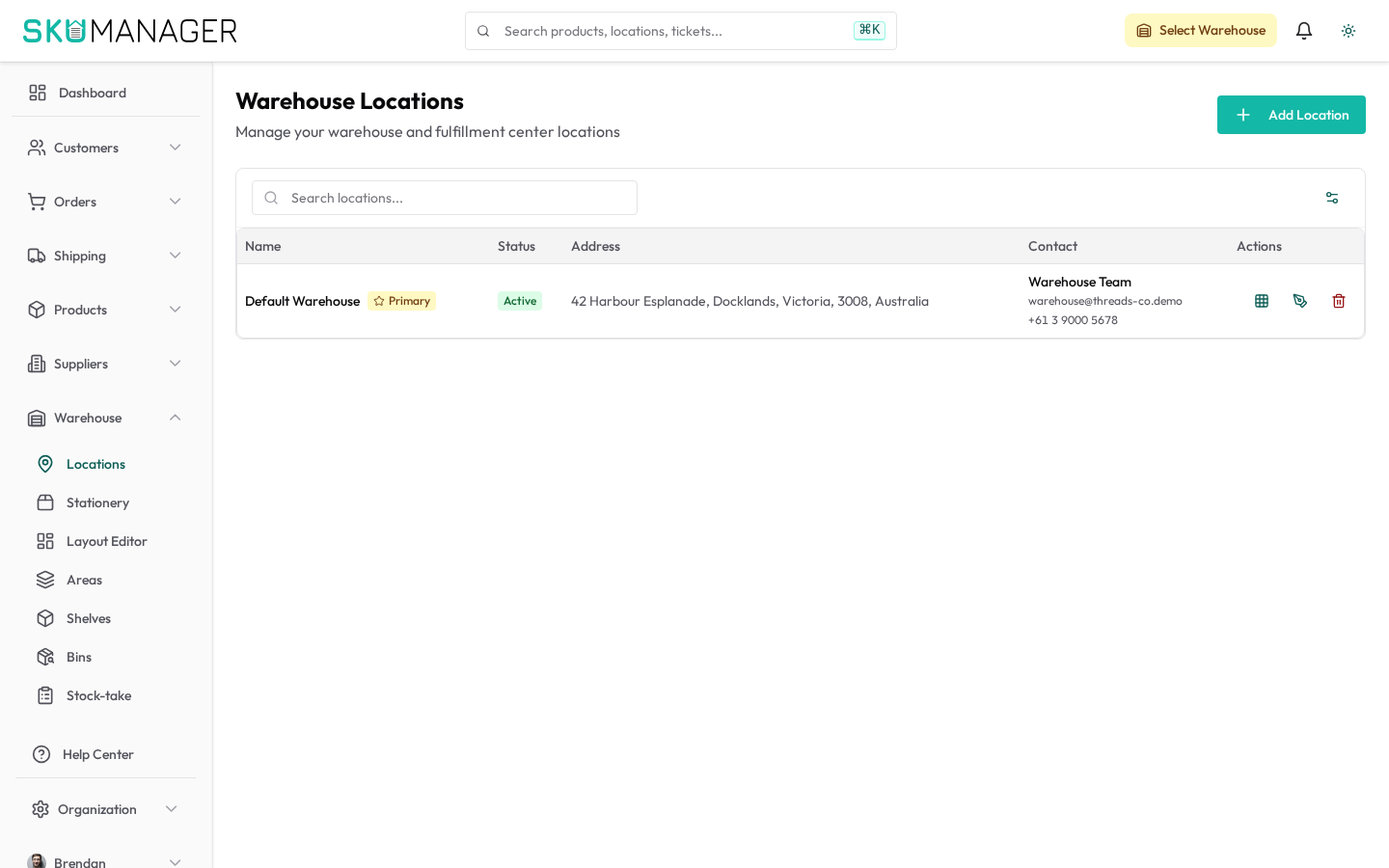The image size is (1389, 868).
Task: Click the Organization gear icon
Action: point(41,809)
